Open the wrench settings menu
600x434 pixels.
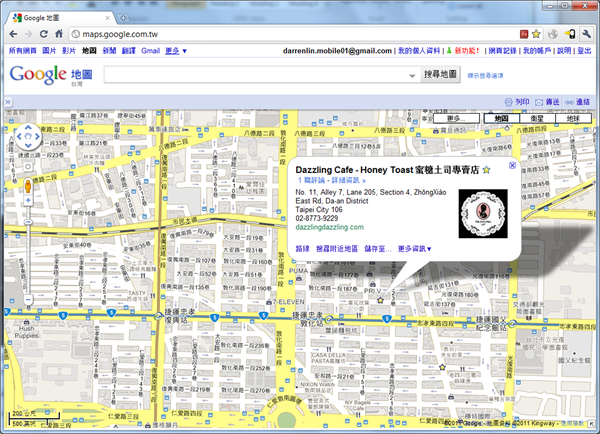click(x=586, y=34)
